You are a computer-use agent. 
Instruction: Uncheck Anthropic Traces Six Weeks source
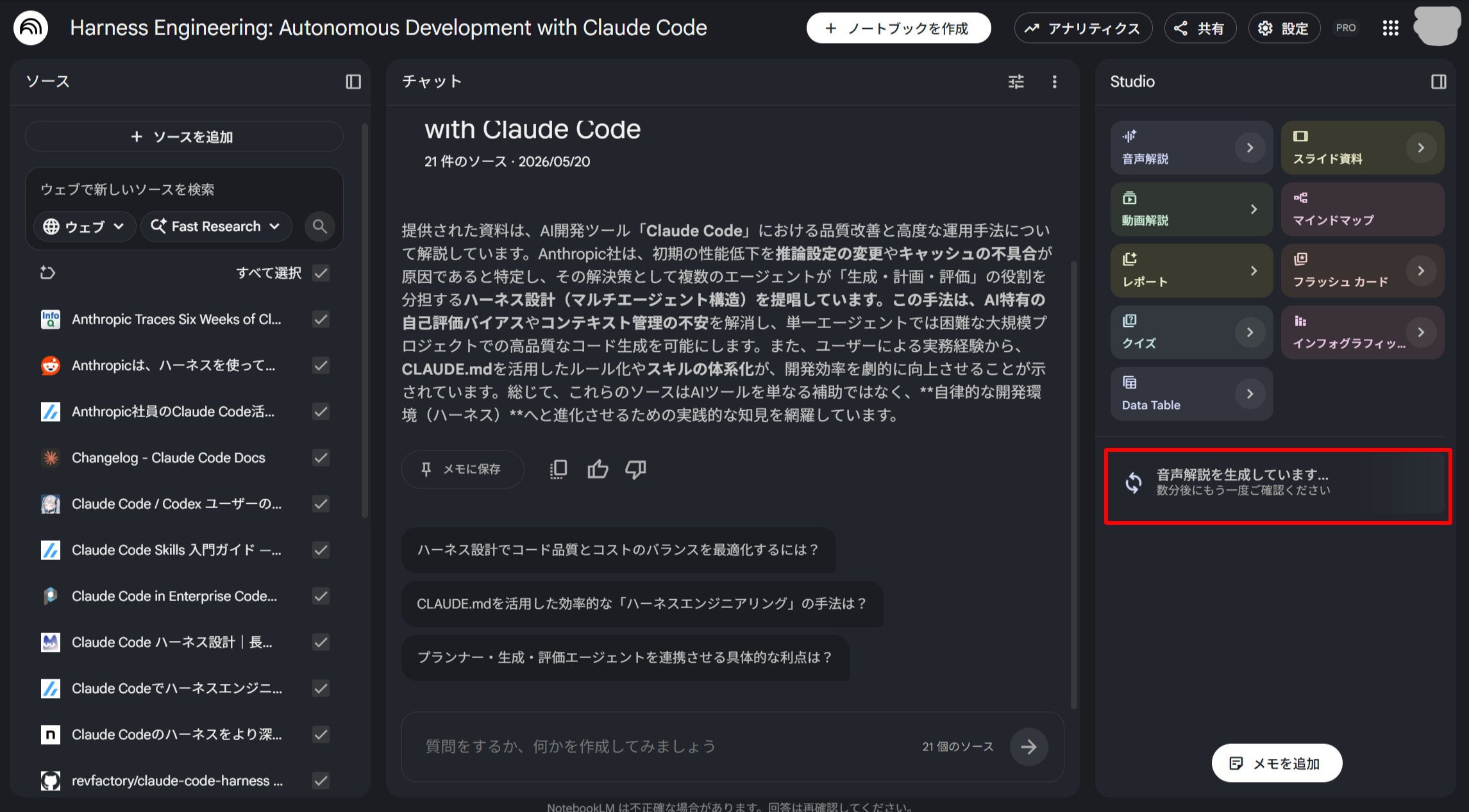coord(321,319)
